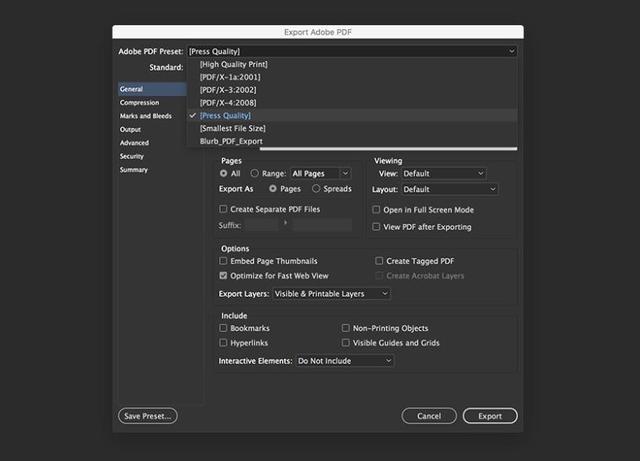
Task: Open the Adobe PDF Preset dropdown
Action: click(x=352, y=51)
